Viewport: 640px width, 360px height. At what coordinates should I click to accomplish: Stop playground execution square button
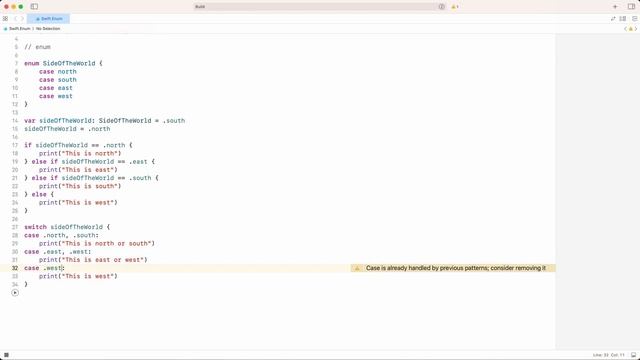click(x=6, y=355)
